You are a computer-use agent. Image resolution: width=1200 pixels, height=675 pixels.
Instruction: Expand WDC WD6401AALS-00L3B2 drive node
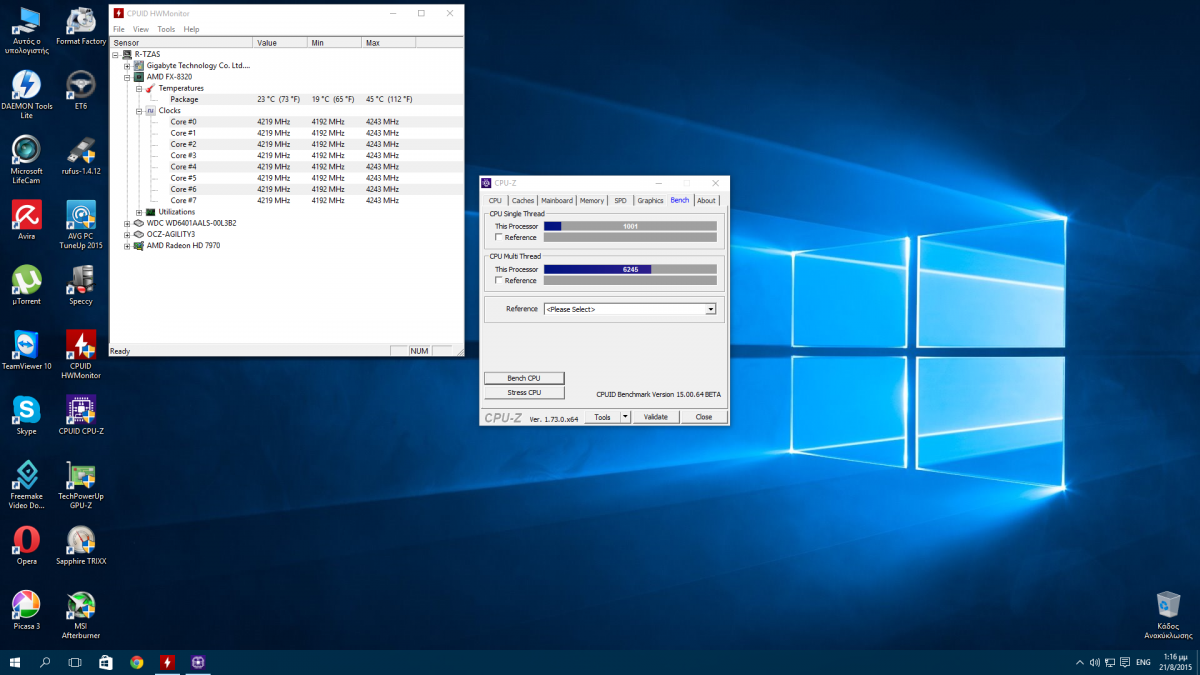pos(127,223)
